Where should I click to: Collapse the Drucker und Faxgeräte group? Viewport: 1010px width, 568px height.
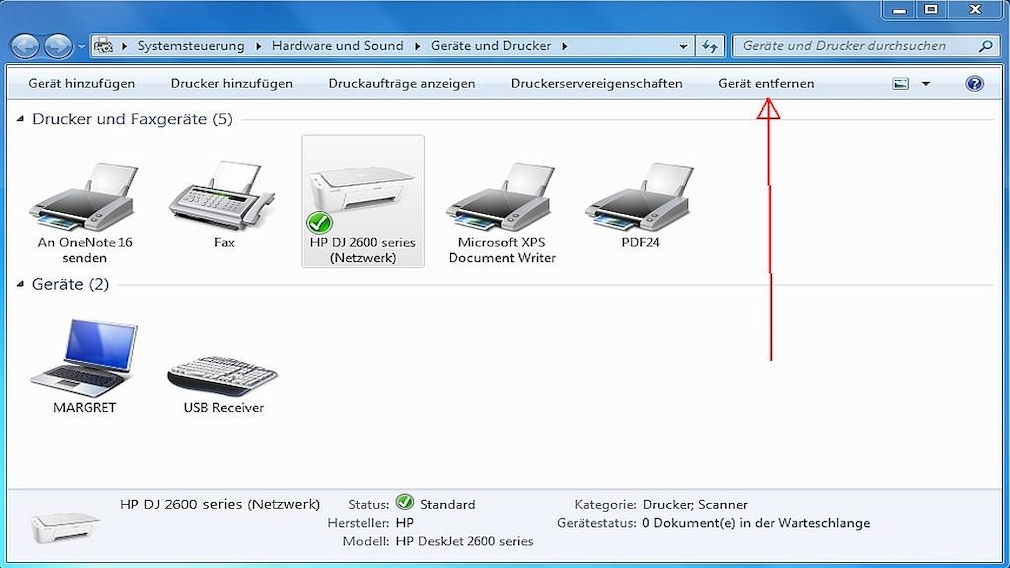coord(21,120)
